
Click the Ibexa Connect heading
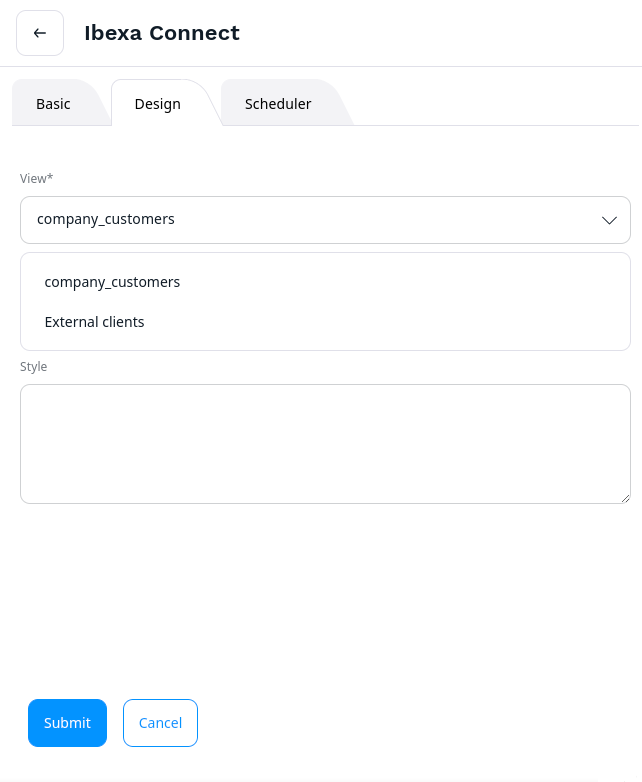coord(162,33)
